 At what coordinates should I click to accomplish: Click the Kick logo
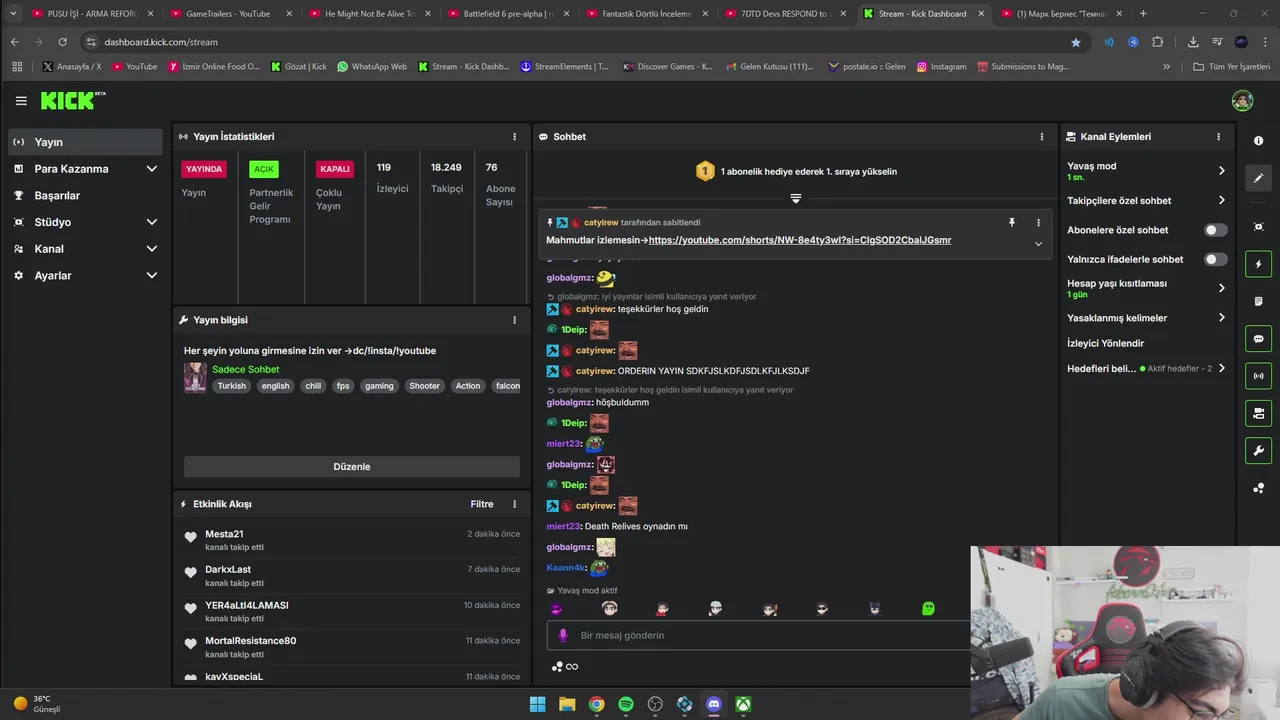(72, 101)
